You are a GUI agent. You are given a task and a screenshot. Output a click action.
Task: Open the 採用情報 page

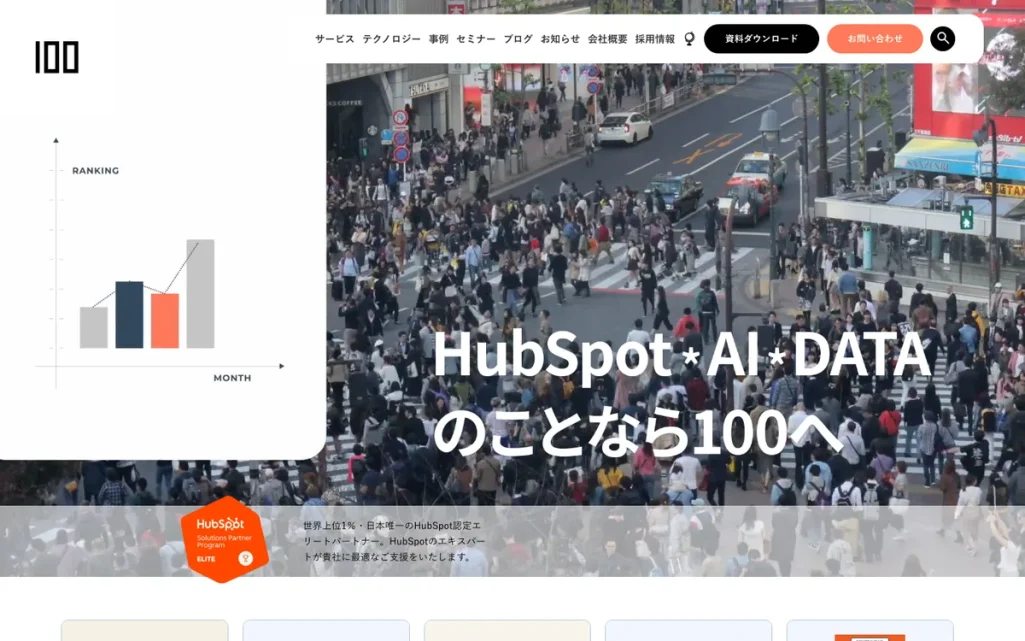pos(655,39)
